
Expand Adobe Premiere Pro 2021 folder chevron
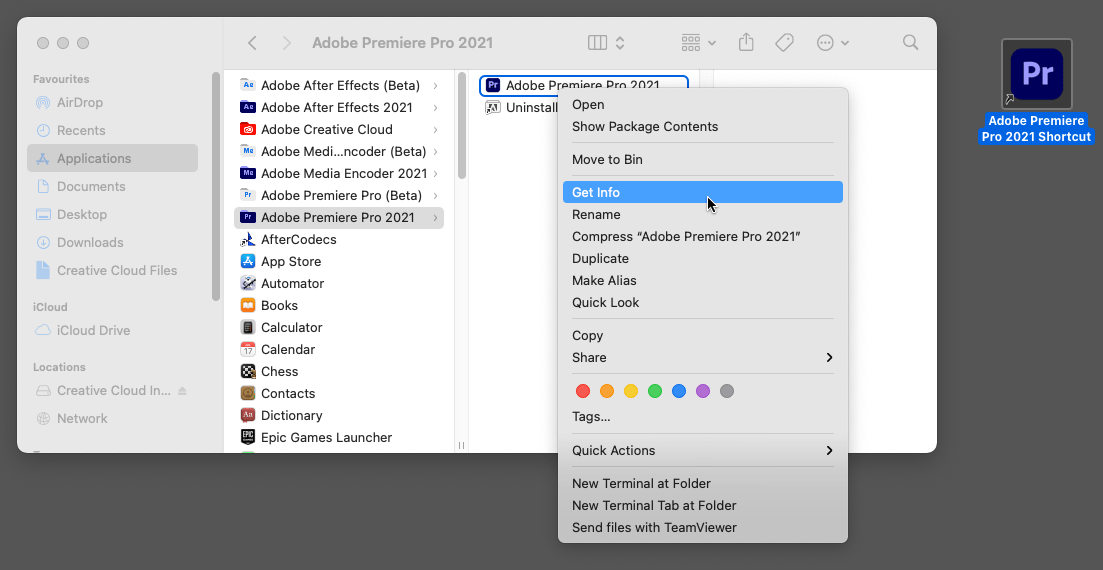click(435, 217)
